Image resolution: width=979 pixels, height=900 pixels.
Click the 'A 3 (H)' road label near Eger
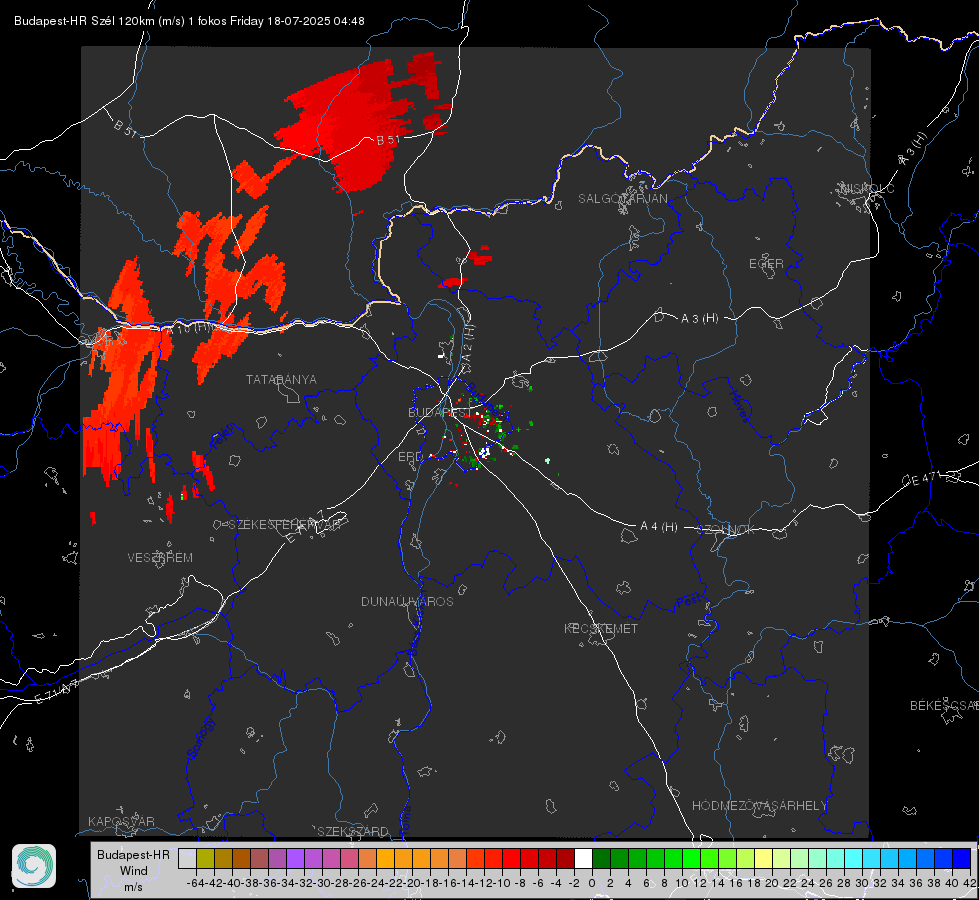699,319
